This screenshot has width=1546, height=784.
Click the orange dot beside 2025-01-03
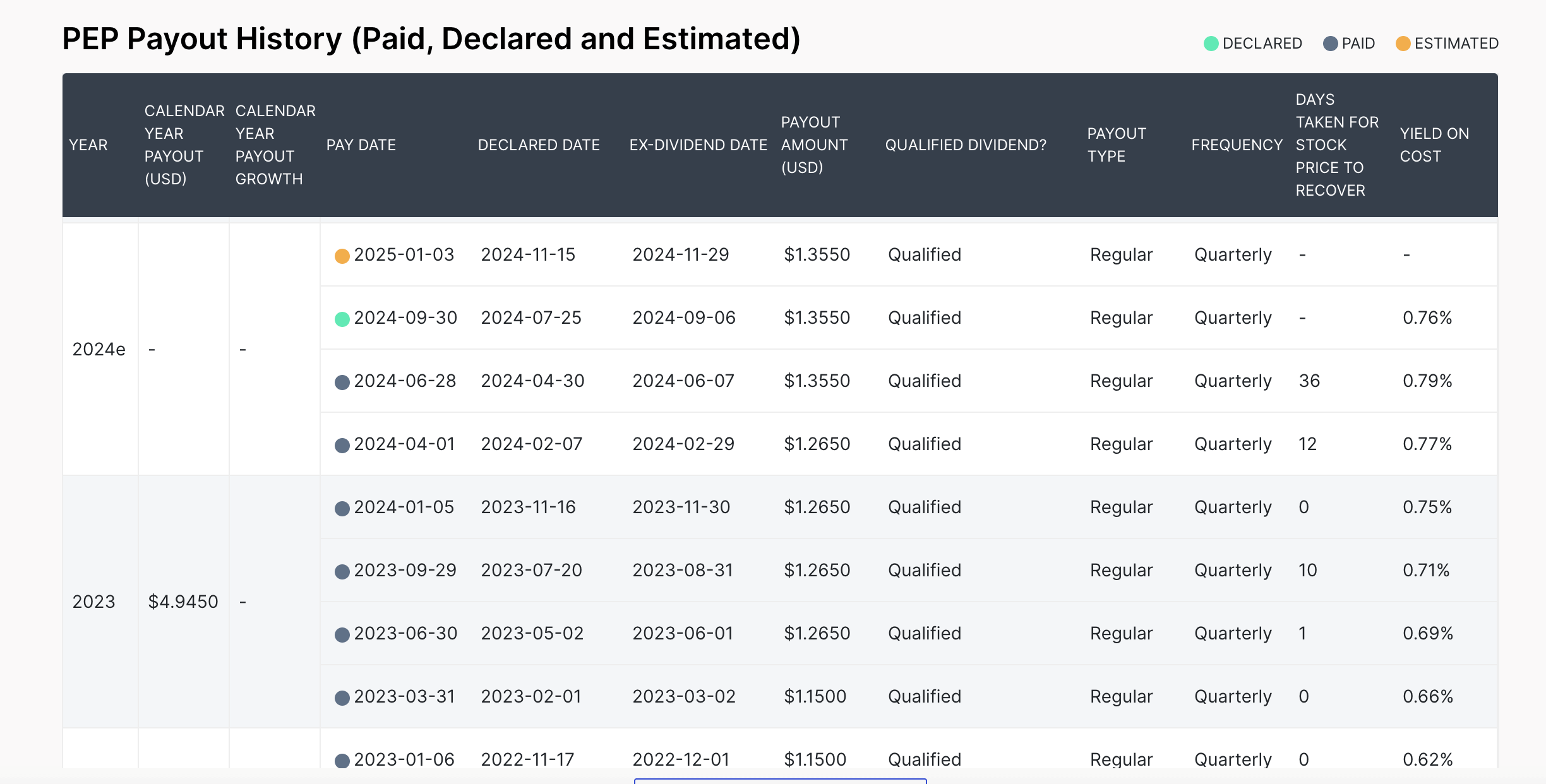[x=342, y=256]
